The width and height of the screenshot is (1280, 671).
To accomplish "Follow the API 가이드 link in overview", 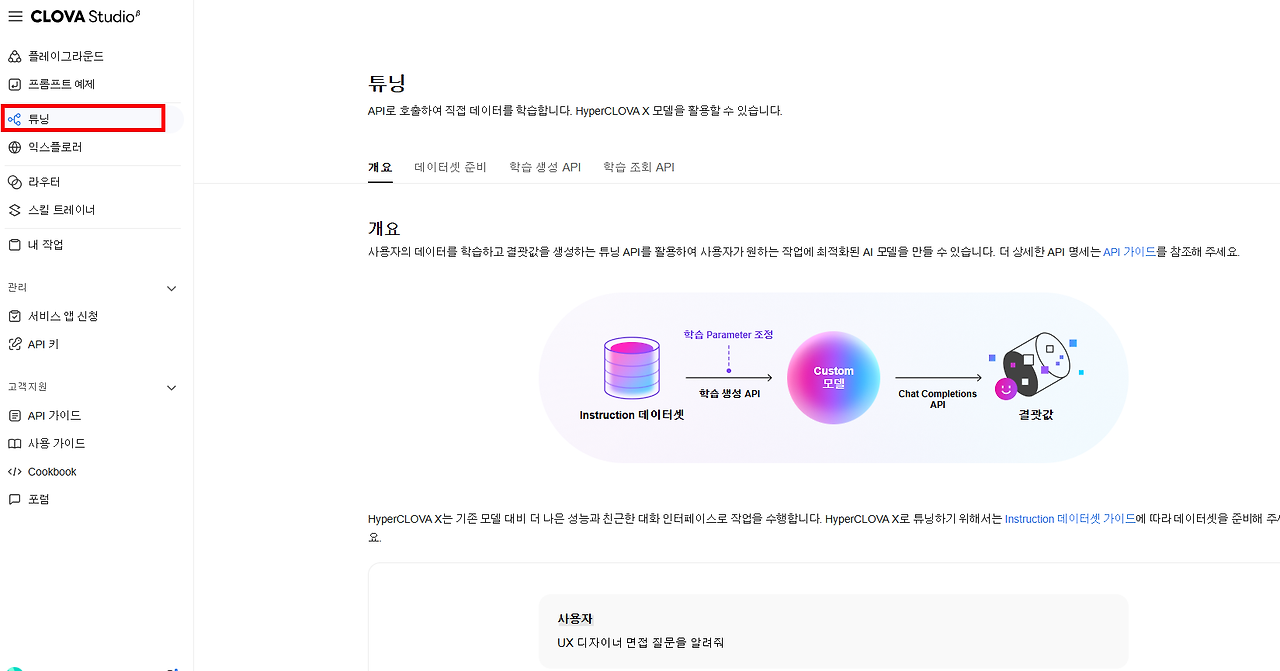I will [x=1129, y=252].
